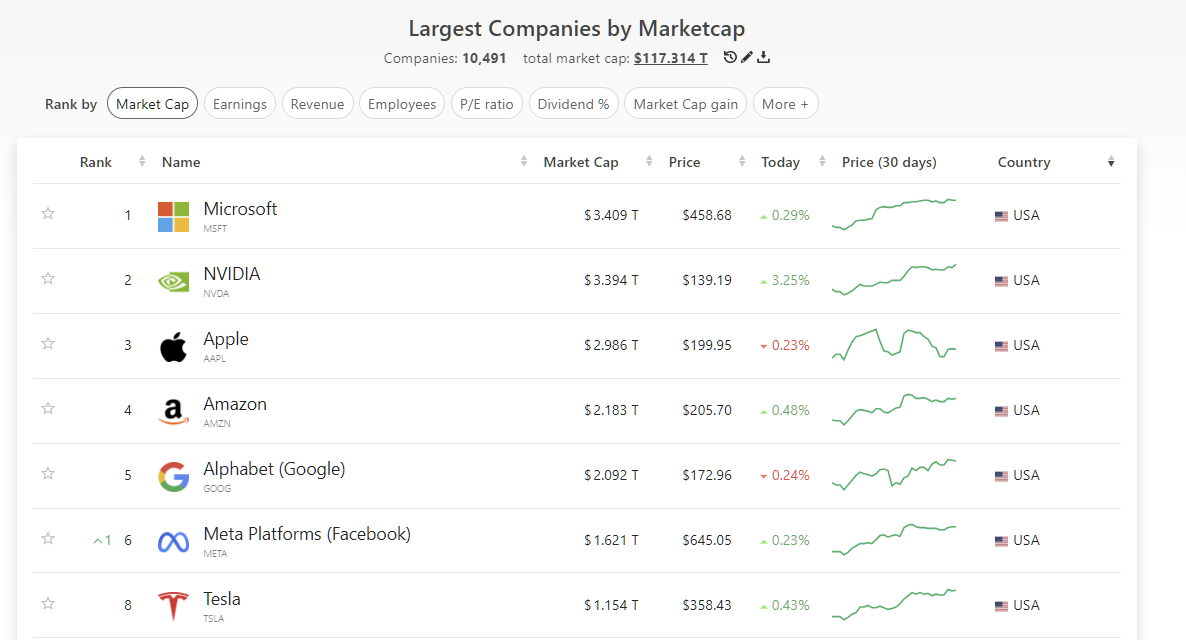The image size is (1186, 640).
Task: Open the Amazon company page link
Action: pyautogui.click(x=234, y=404)
